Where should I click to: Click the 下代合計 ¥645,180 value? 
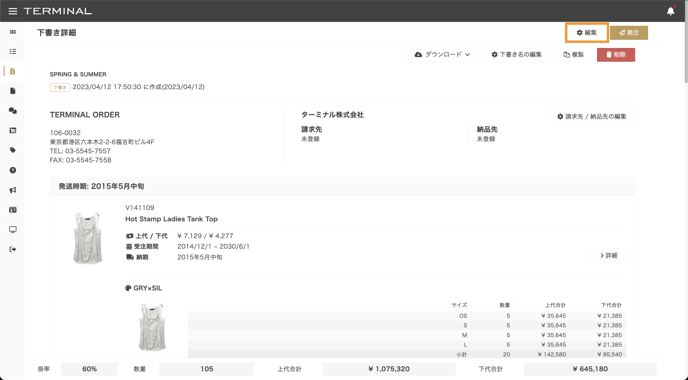pyautogui.click(x=590, y=369)
